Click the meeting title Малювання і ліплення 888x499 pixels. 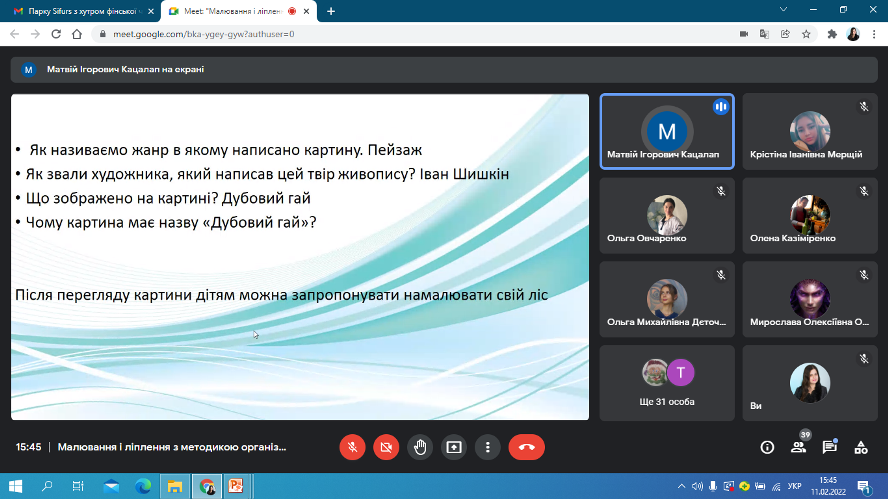(x=172, y=447)
